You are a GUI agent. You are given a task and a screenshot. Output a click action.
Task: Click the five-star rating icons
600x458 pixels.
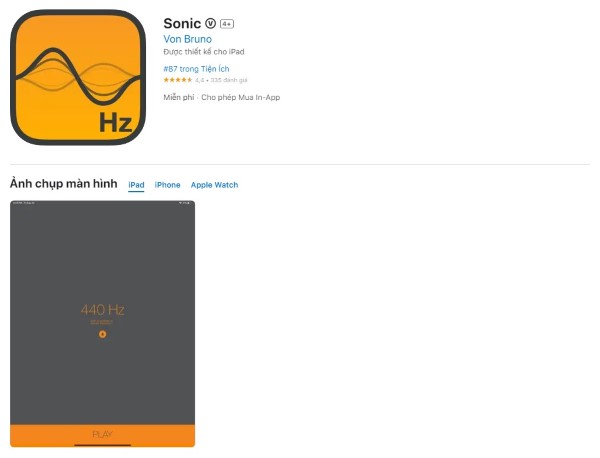tap(178, 80)
